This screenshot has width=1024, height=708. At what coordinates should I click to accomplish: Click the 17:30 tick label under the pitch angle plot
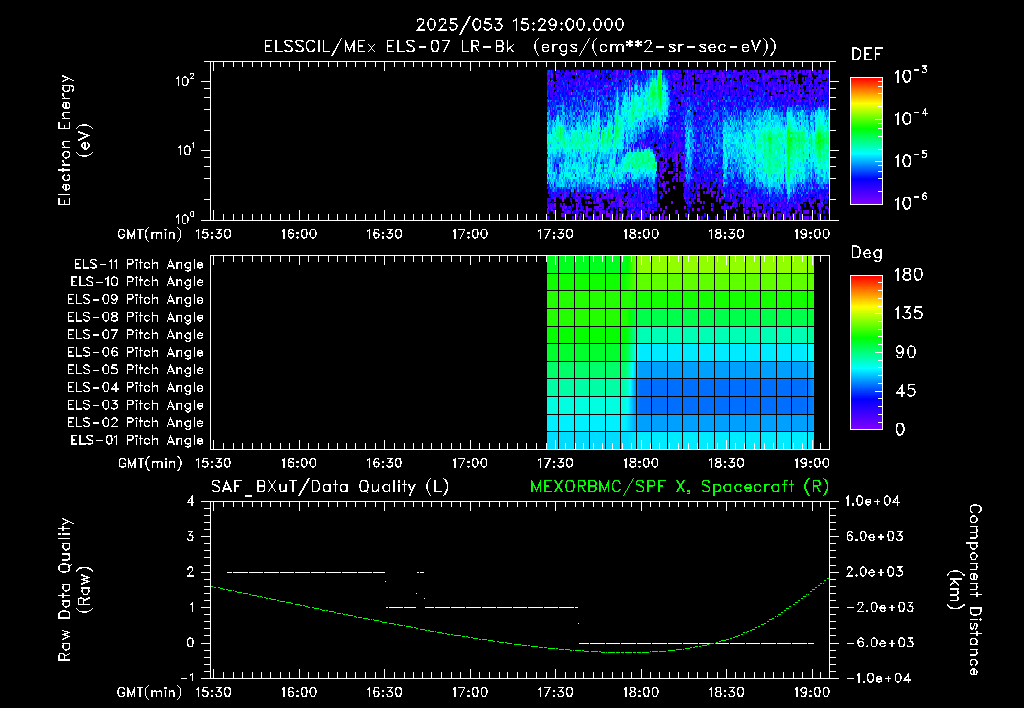555,463
